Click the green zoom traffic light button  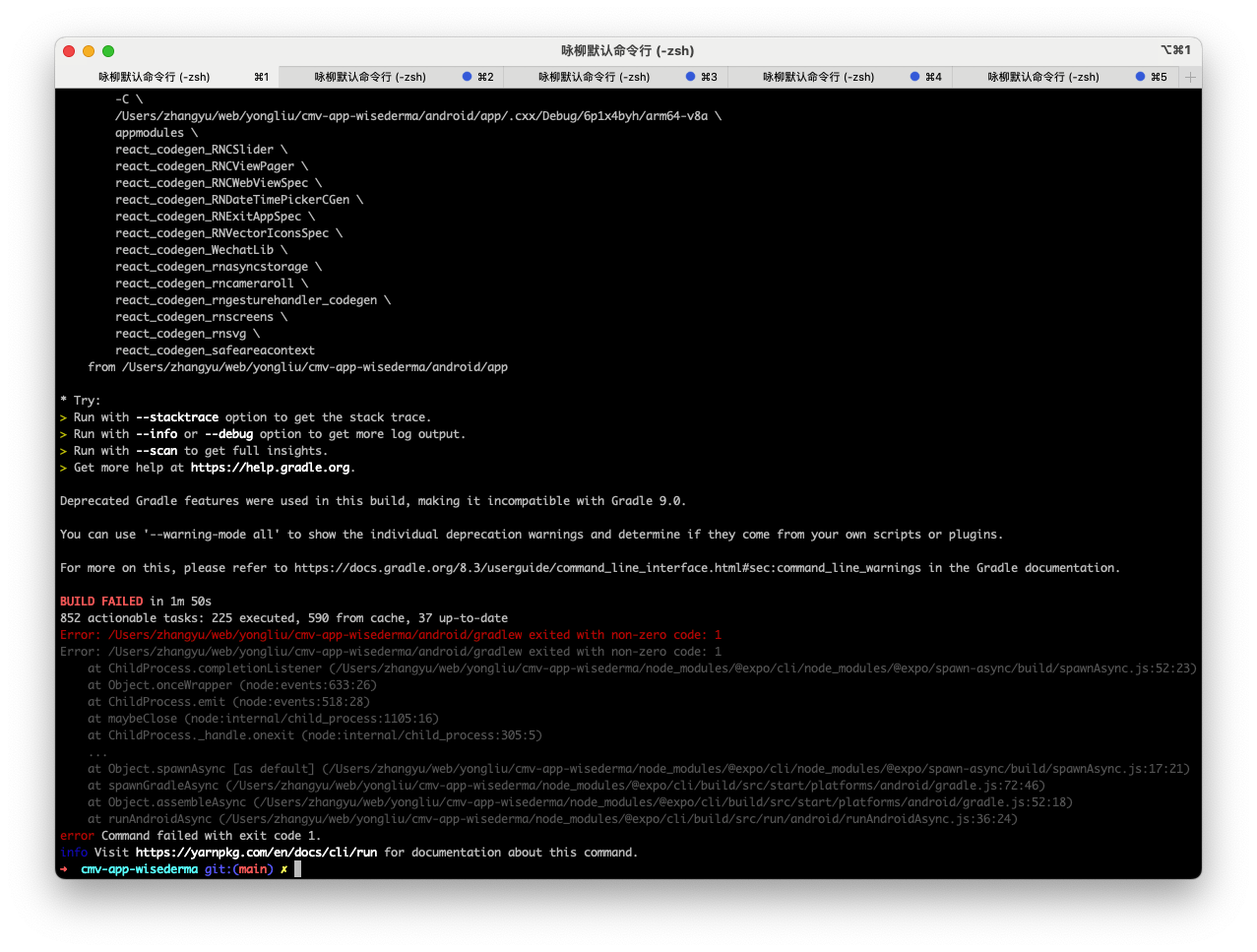coord(108,50)
